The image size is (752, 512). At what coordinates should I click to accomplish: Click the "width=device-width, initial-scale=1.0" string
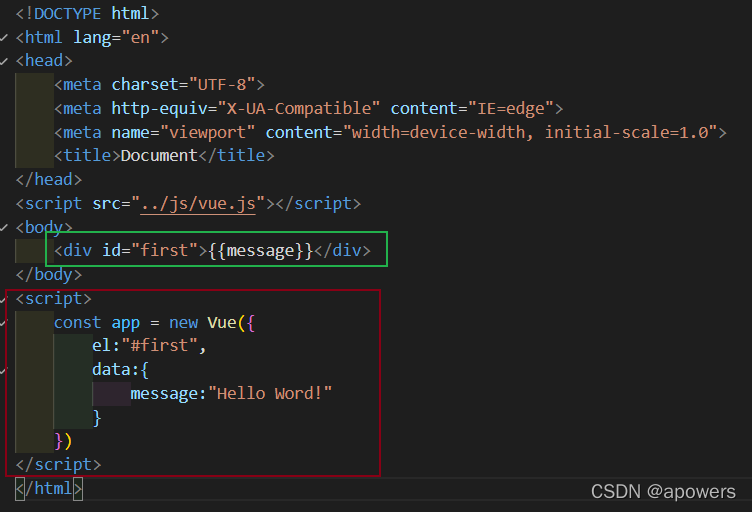click(x=530, y=132)
